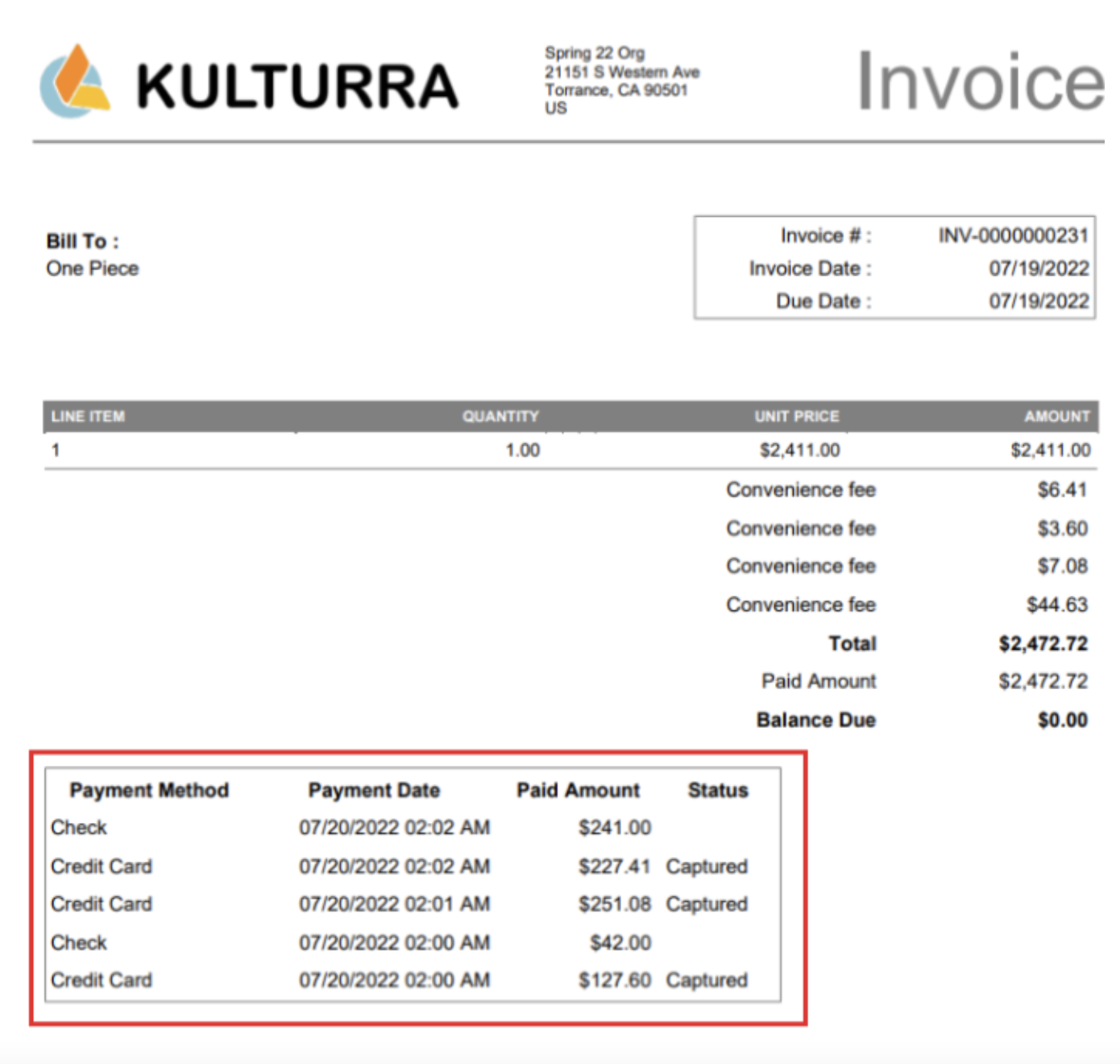Click the $6.41 convenience fee amount
1120x1064 pixels.
coord(1063,490)
